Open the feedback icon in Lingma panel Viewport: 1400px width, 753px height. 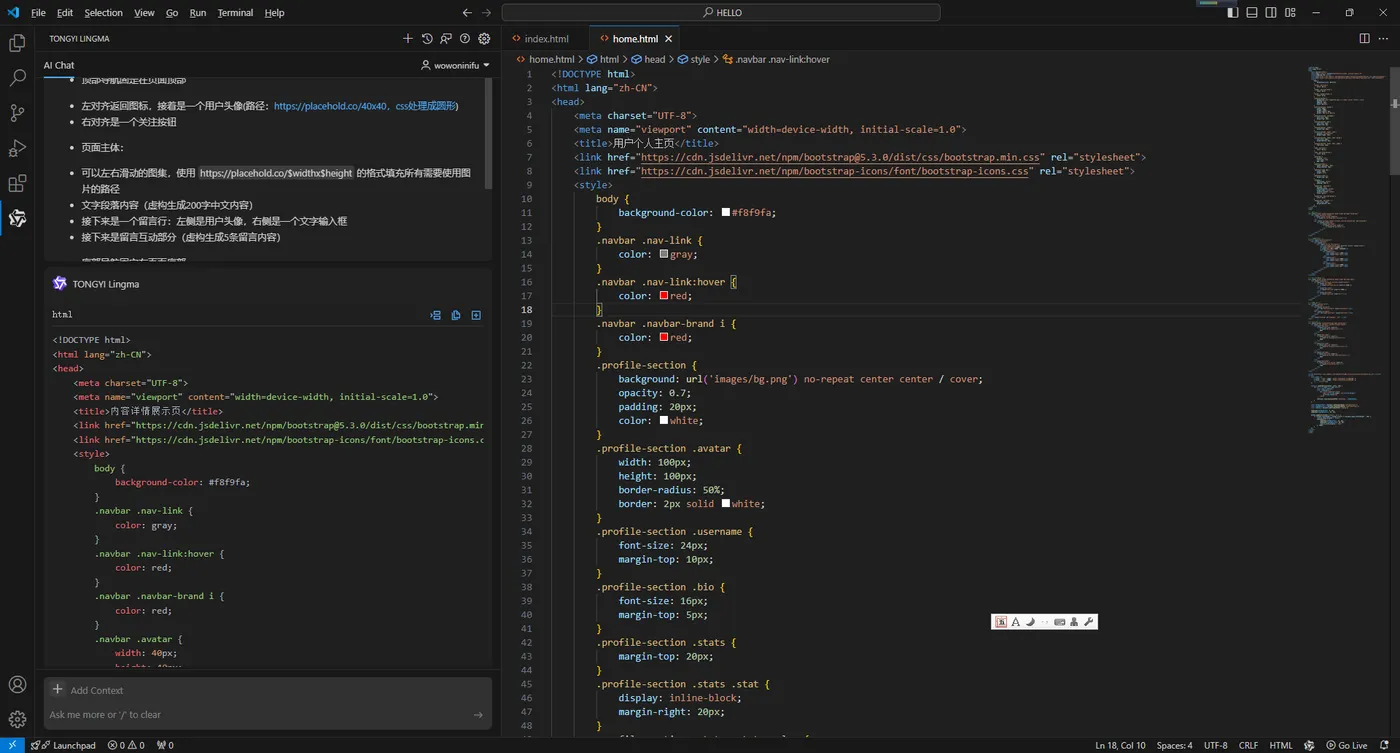(x=446, y=39)
